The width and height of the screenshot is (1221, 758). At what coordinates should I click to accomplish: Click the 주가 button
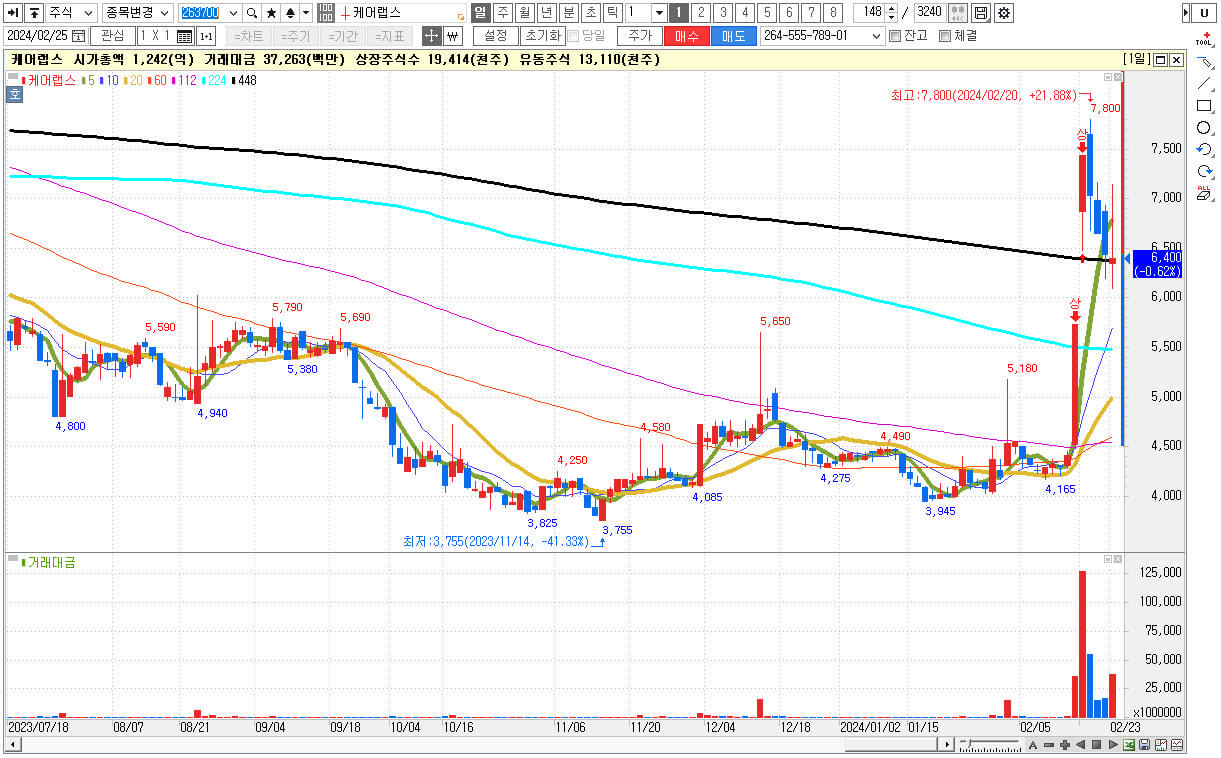click(x=639, y=36)
